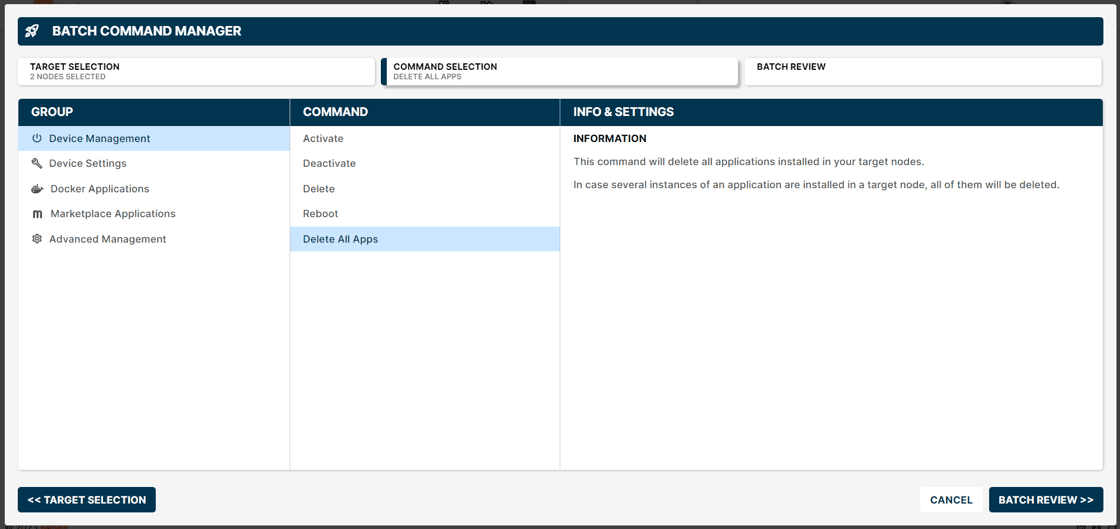Open the Docker Applications group

(154, 189)
